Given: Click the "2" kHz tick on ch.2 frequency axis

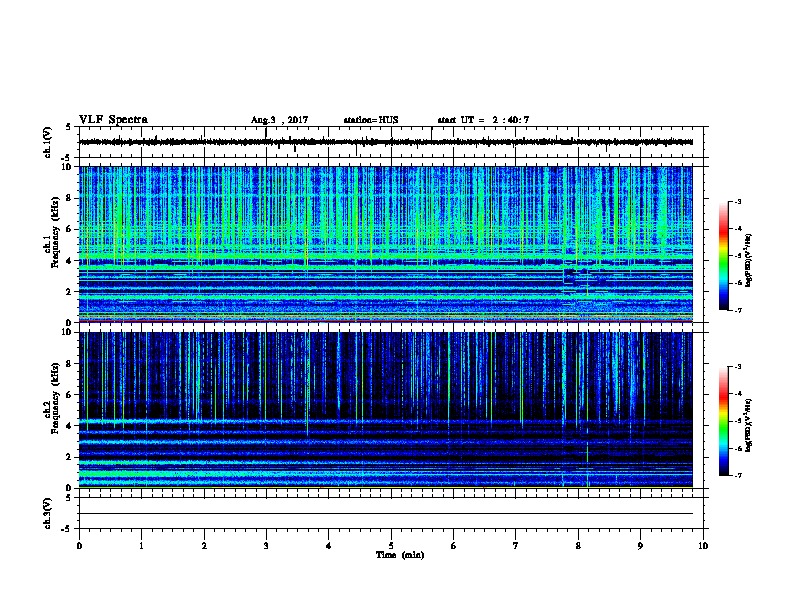Looking at the screenshot, I should click(x=69, y=457).
